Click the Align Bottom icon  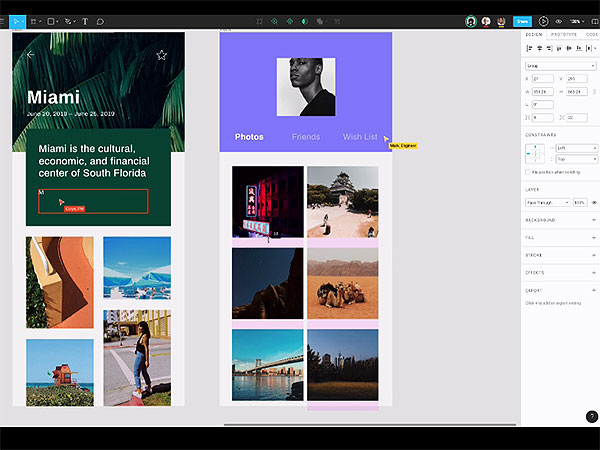click(x=579, y=48)
